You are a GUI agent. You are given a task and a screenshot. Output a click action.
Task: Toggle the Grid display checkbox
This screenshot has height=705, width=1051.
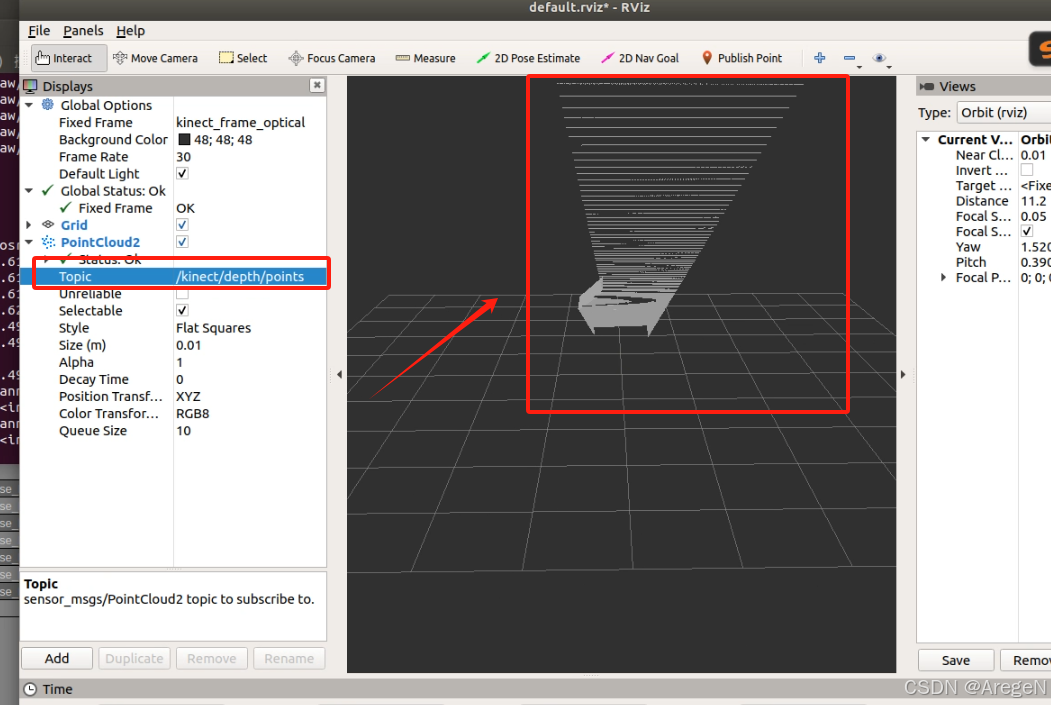pyautogui.click(x=182, y=225)
